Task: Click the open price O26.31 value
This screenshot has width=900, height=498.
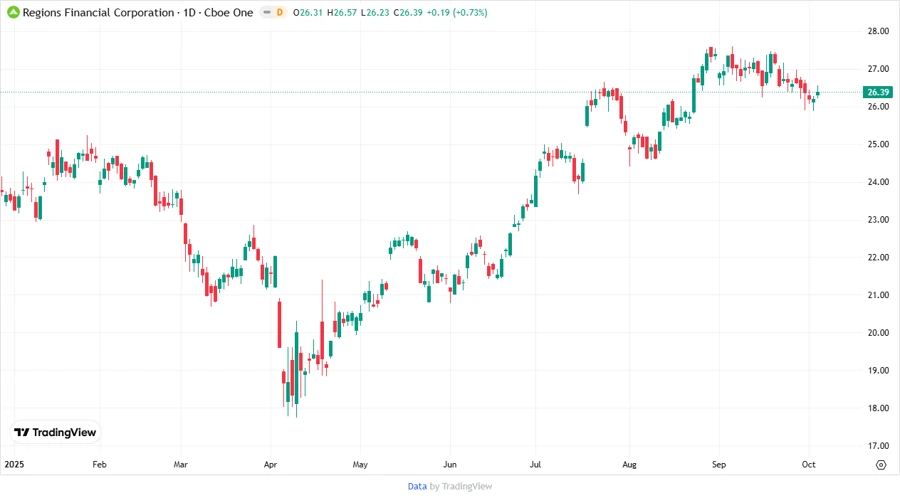Action: [310, 11]
